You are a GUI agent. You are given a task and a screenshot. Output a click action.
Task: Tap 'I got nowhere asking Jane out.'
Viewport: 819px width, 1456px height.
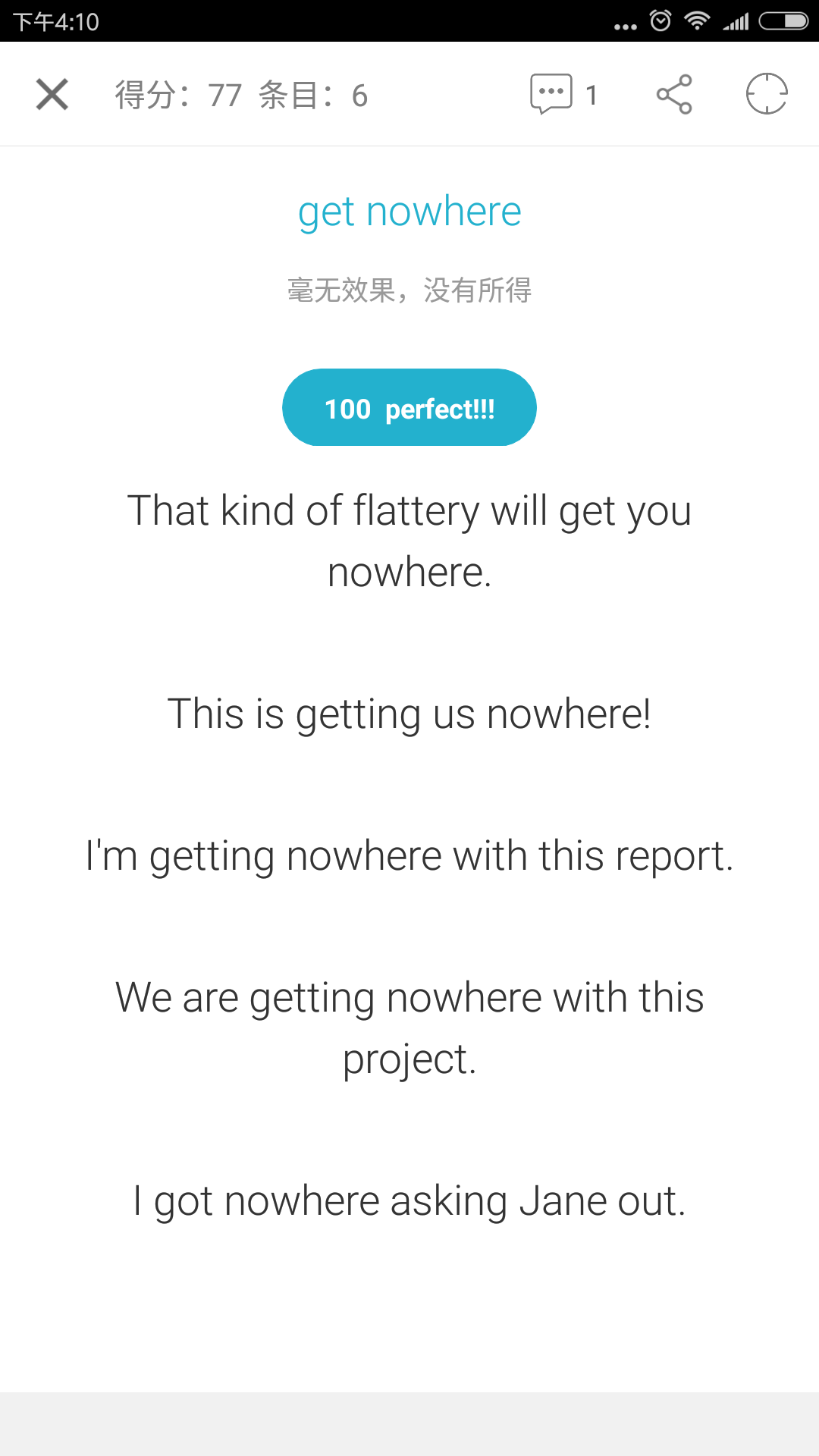coord(409,1201)
